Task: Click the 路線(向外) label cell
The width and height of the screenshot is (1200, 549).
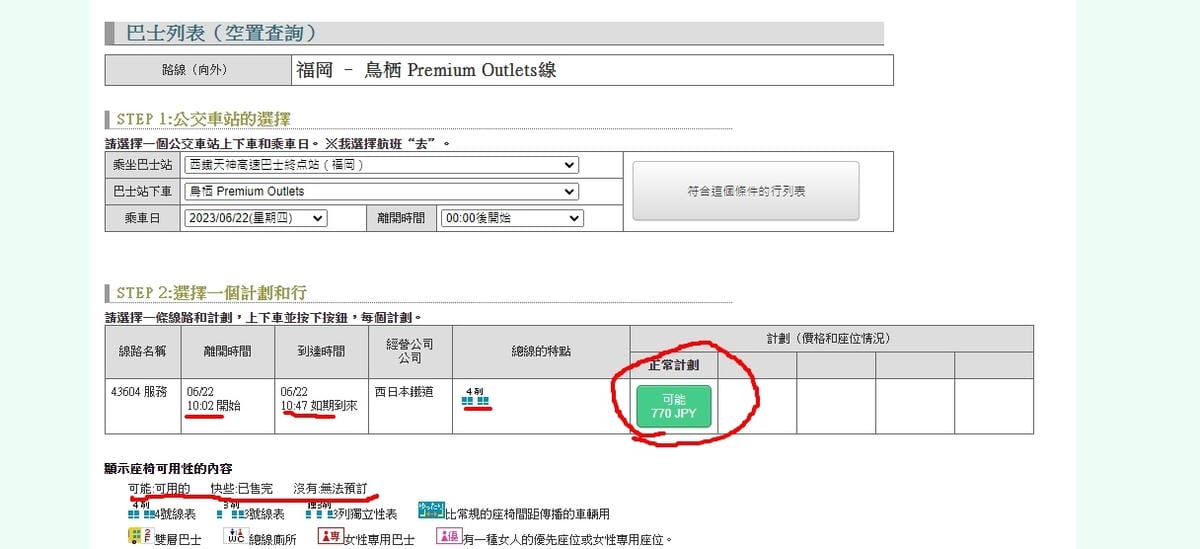Action: coord(197,70)
